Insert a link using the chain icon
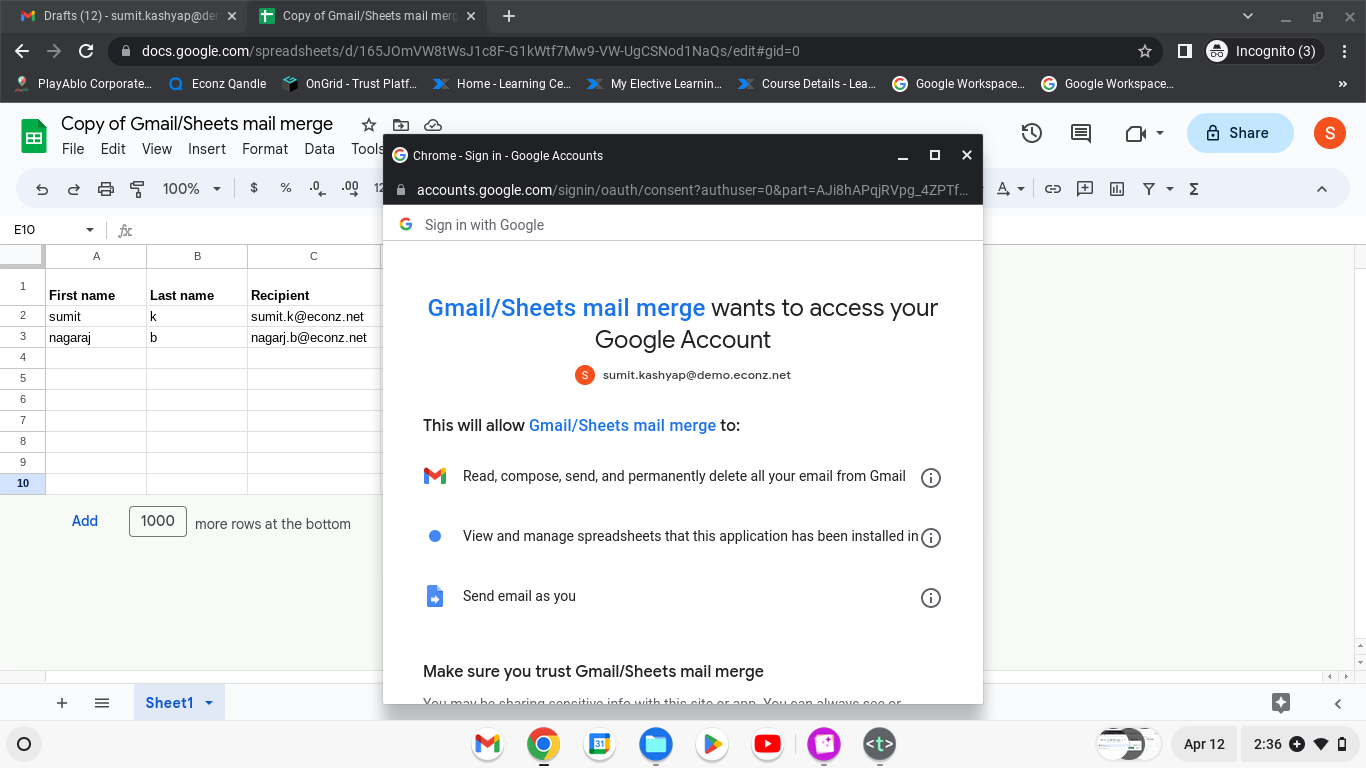 (1053, 189)
